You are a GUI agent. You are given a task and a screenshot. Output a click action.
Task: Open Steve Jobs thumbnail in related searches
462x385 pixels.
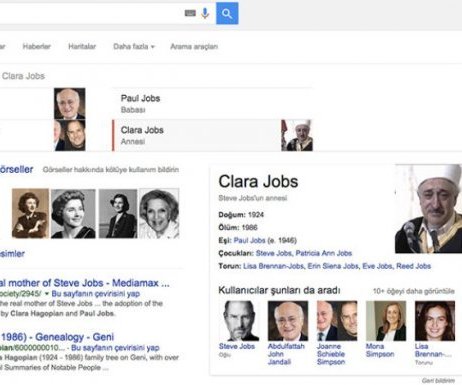point(239,321)
